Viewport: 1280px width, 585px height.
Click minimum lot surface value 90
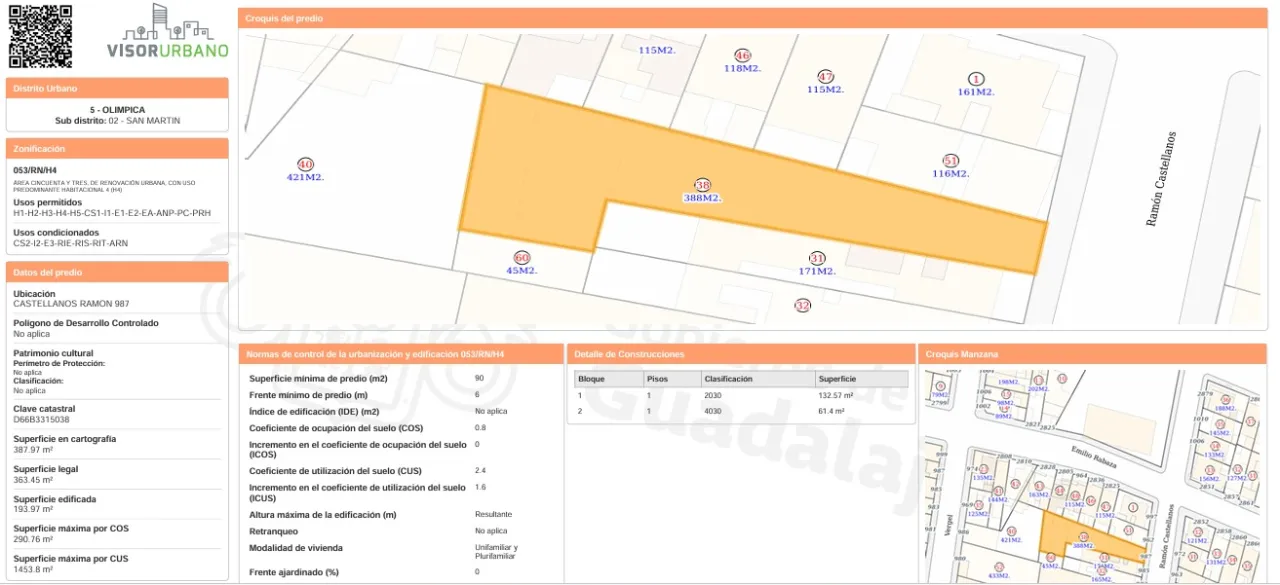click(479, 379)
